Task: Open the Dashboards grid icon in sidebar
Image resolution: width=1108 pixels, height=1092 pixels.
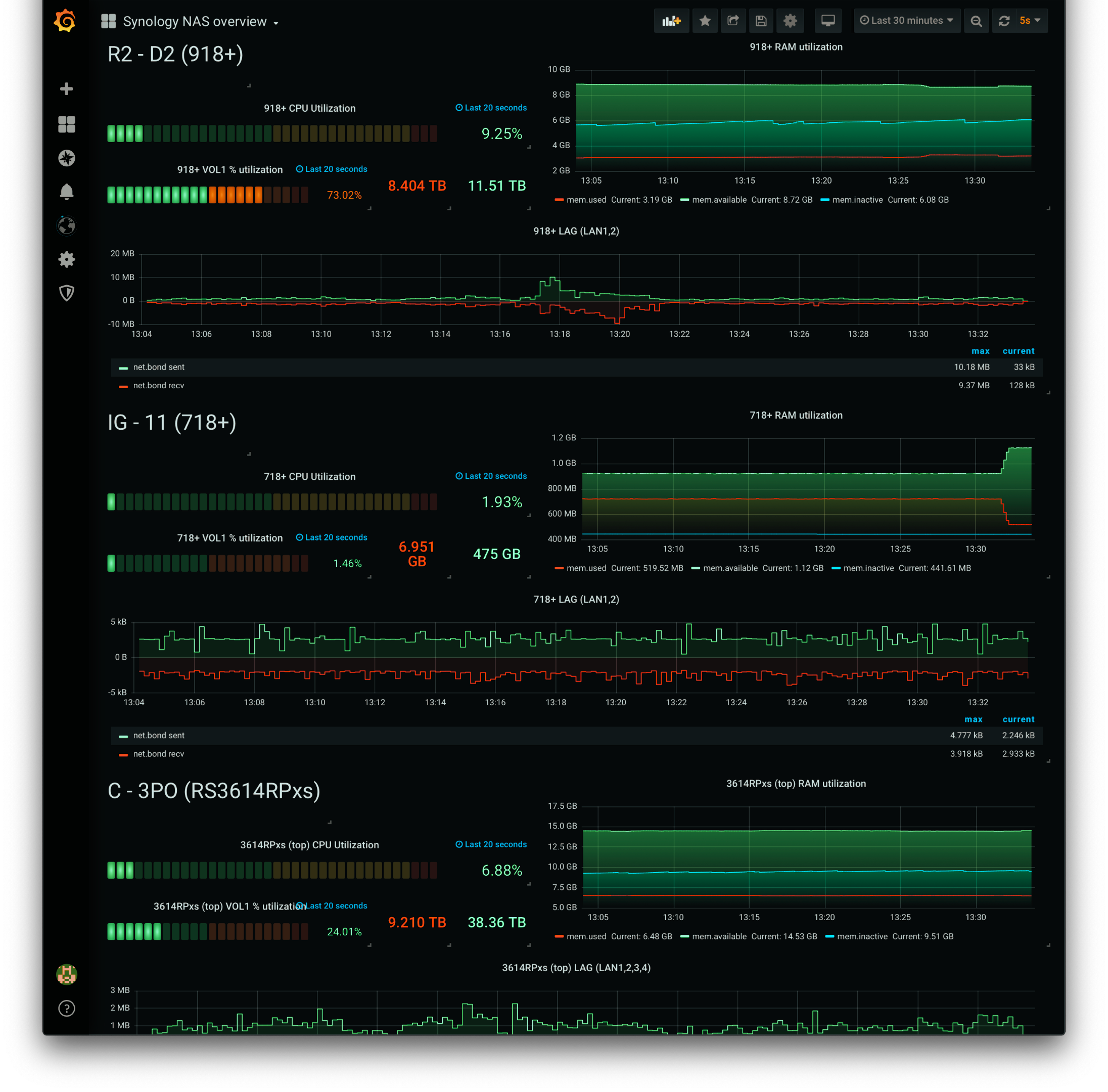Action: pyautogui.click(x=67, y=124)
